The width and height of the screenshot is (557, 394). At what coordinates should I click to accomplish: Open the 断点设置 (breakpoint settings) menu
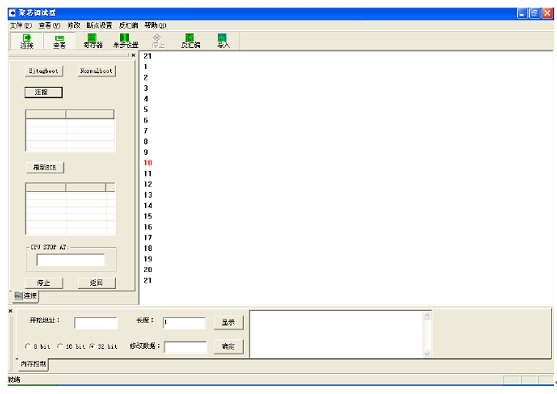99,25
